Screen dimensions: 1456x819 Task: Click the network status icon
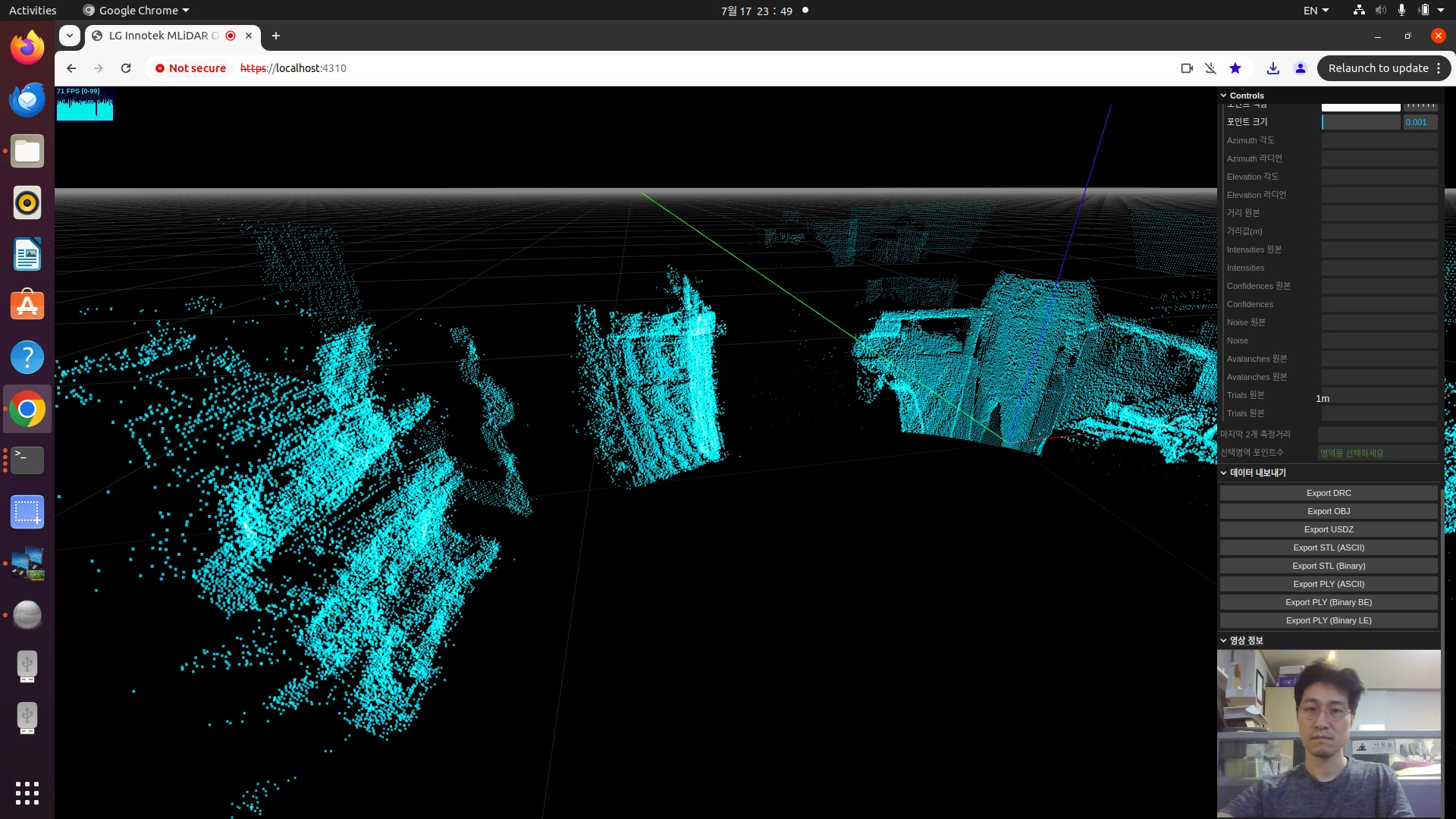(1359, 11)
